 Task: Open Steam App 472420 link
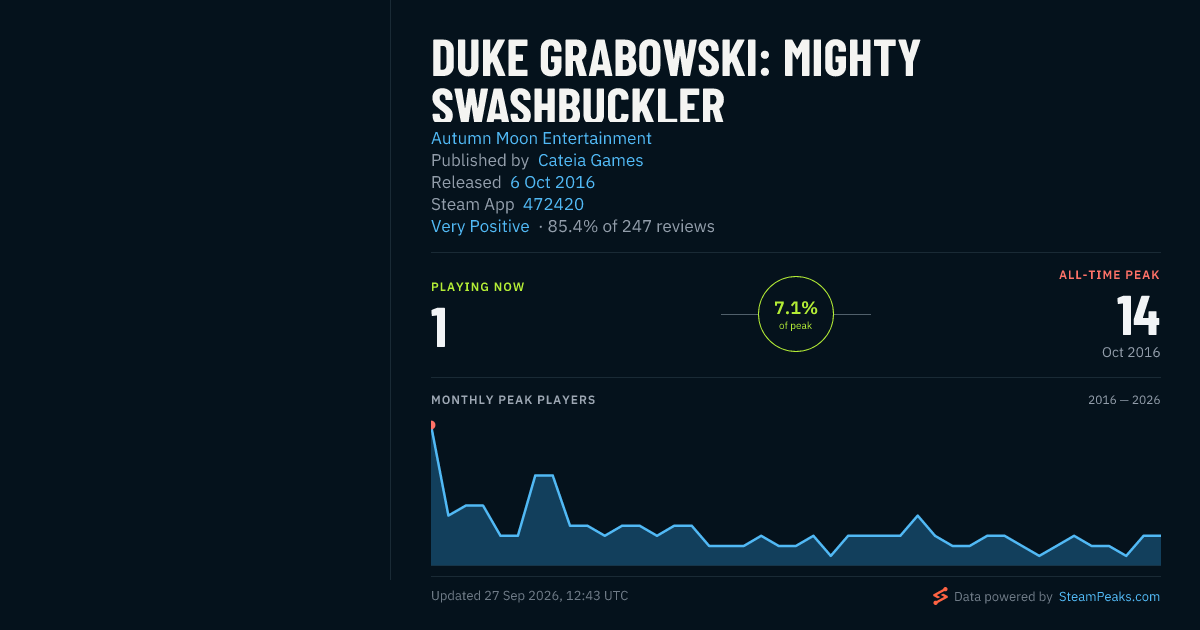553,204
